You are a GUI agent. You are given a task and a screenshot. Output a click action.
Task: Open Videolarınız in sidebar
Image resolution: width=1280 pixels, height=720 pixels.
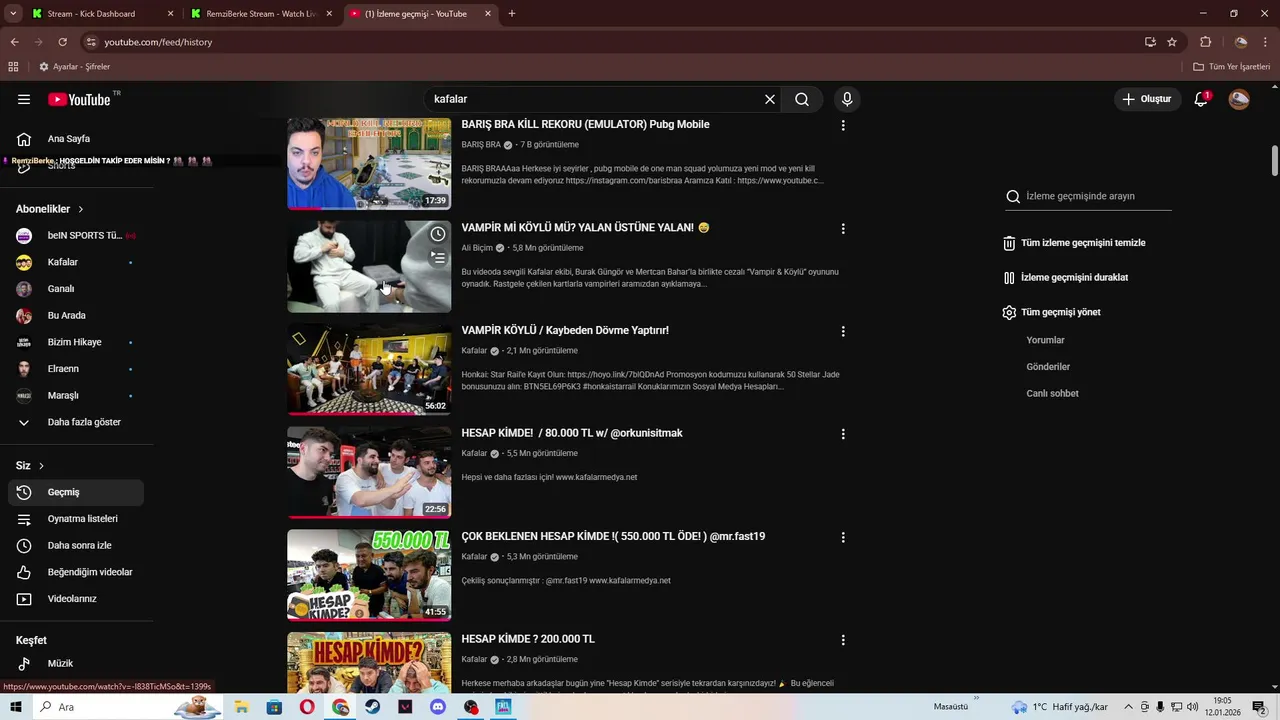pos(76,599)
